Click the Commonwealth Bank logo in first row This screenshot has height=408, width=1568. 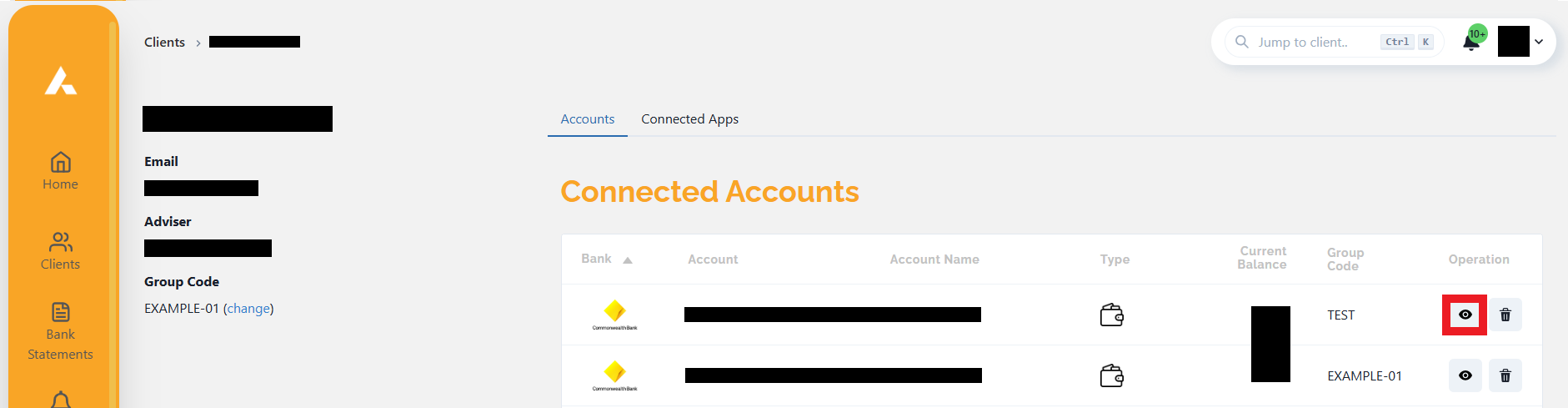pyautogui.click(x=615, y=315)
